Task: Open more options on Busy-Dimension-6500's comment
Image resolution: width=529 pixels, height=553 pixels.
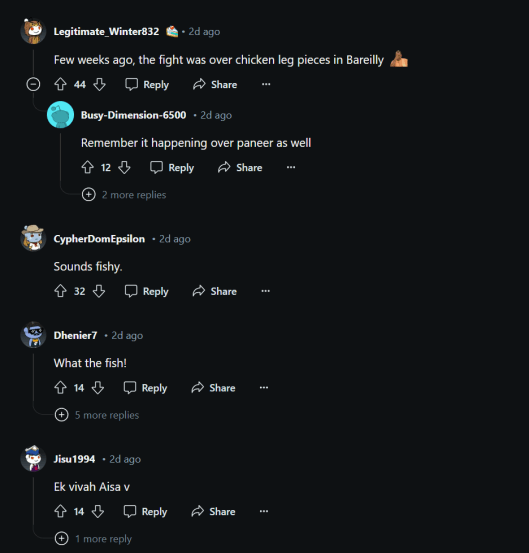Action: [291, 167]
